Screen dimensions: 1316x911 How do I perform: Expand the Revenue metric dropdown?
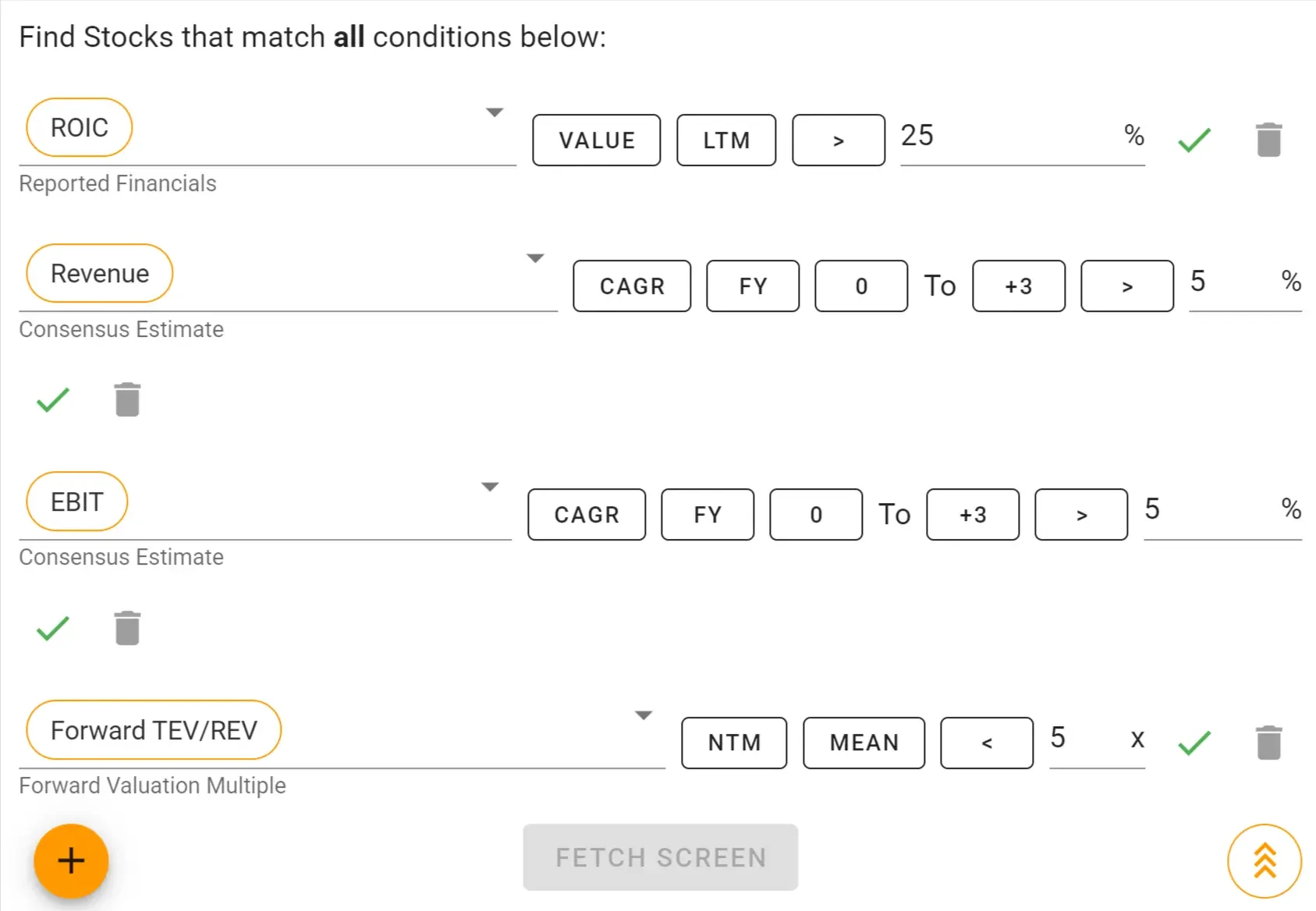pos(535,259)
